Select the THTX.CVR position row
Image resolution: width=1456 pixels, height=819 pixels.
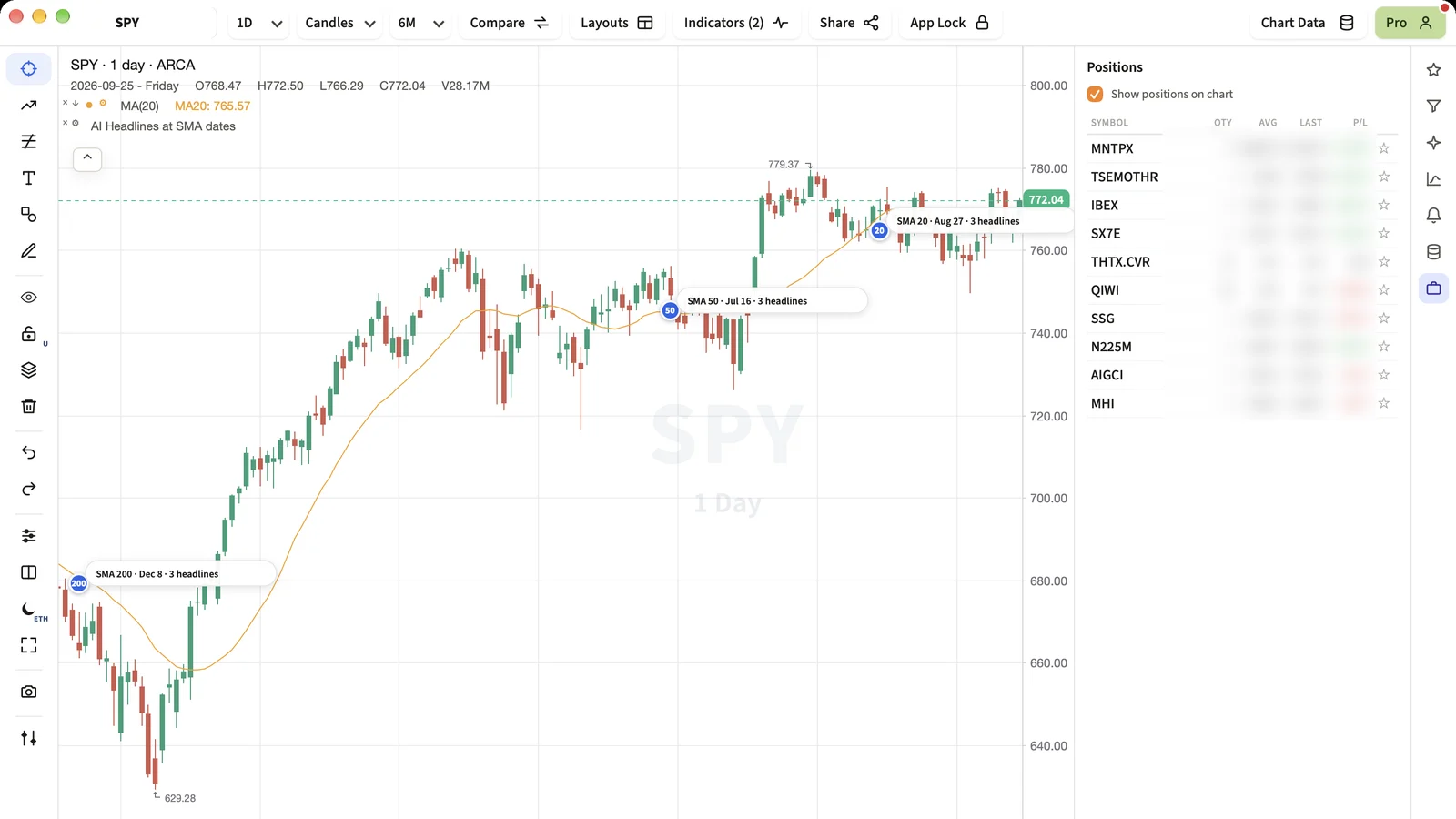coord(1242,262)
